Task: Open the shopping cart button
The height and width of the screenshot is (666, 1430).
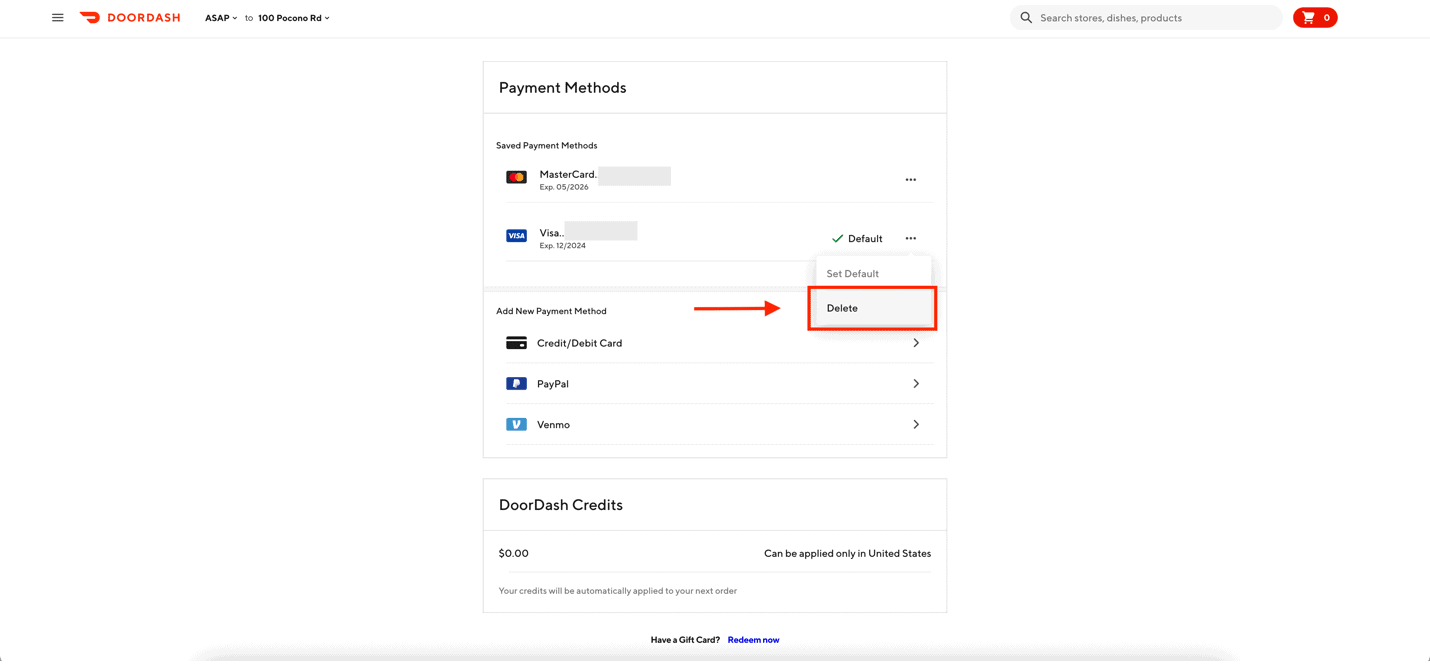Action: tap(1315, 18)
